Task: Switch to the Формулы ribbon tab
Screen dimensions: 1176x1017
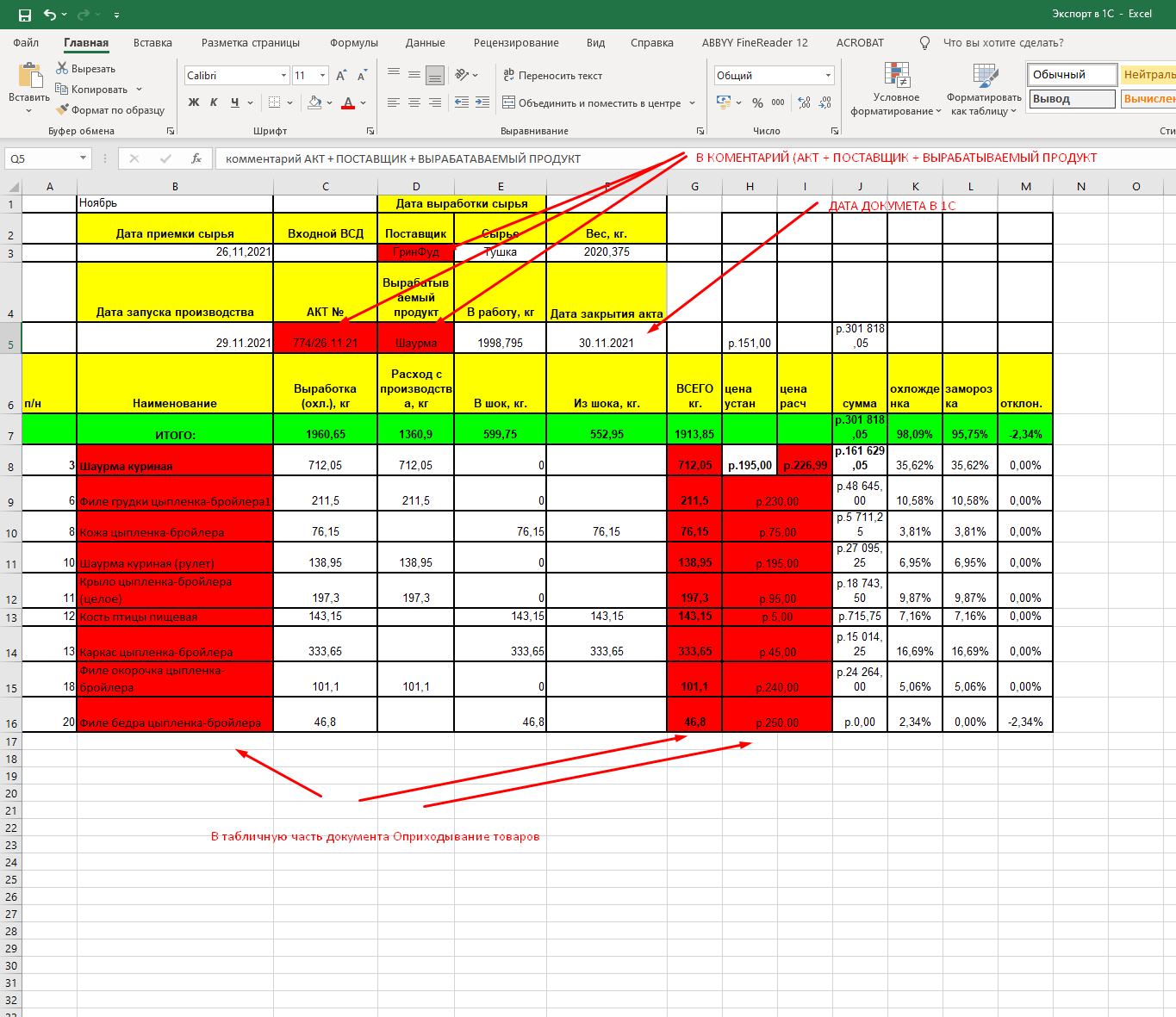Action: pyautogui.click(x=353, y=43)
